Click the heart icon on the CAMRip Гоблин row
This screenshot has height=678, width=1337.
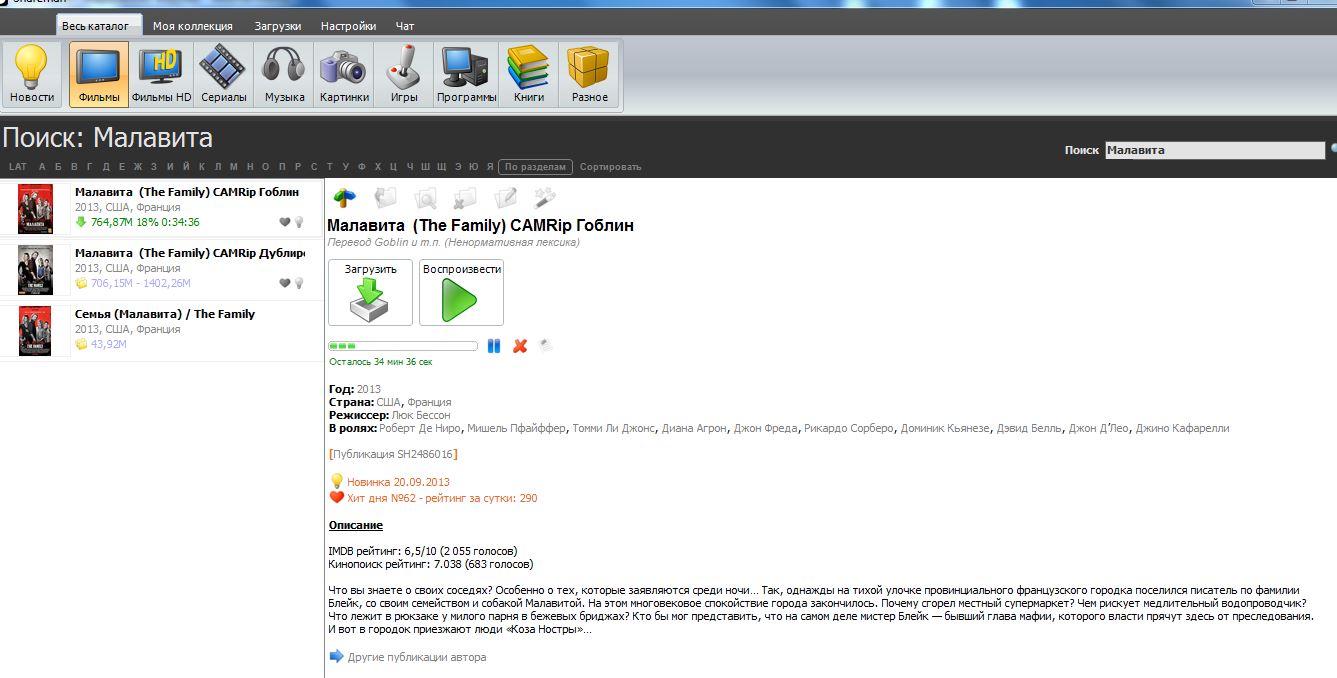(284, 223)
